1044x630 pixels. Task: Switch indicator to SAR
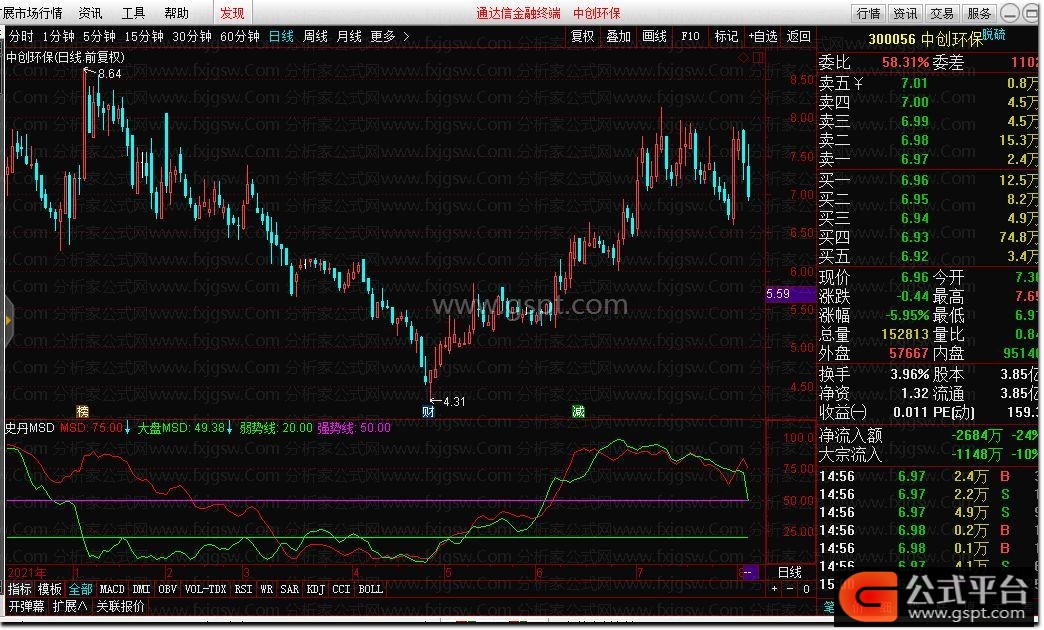tap(290, 589)
